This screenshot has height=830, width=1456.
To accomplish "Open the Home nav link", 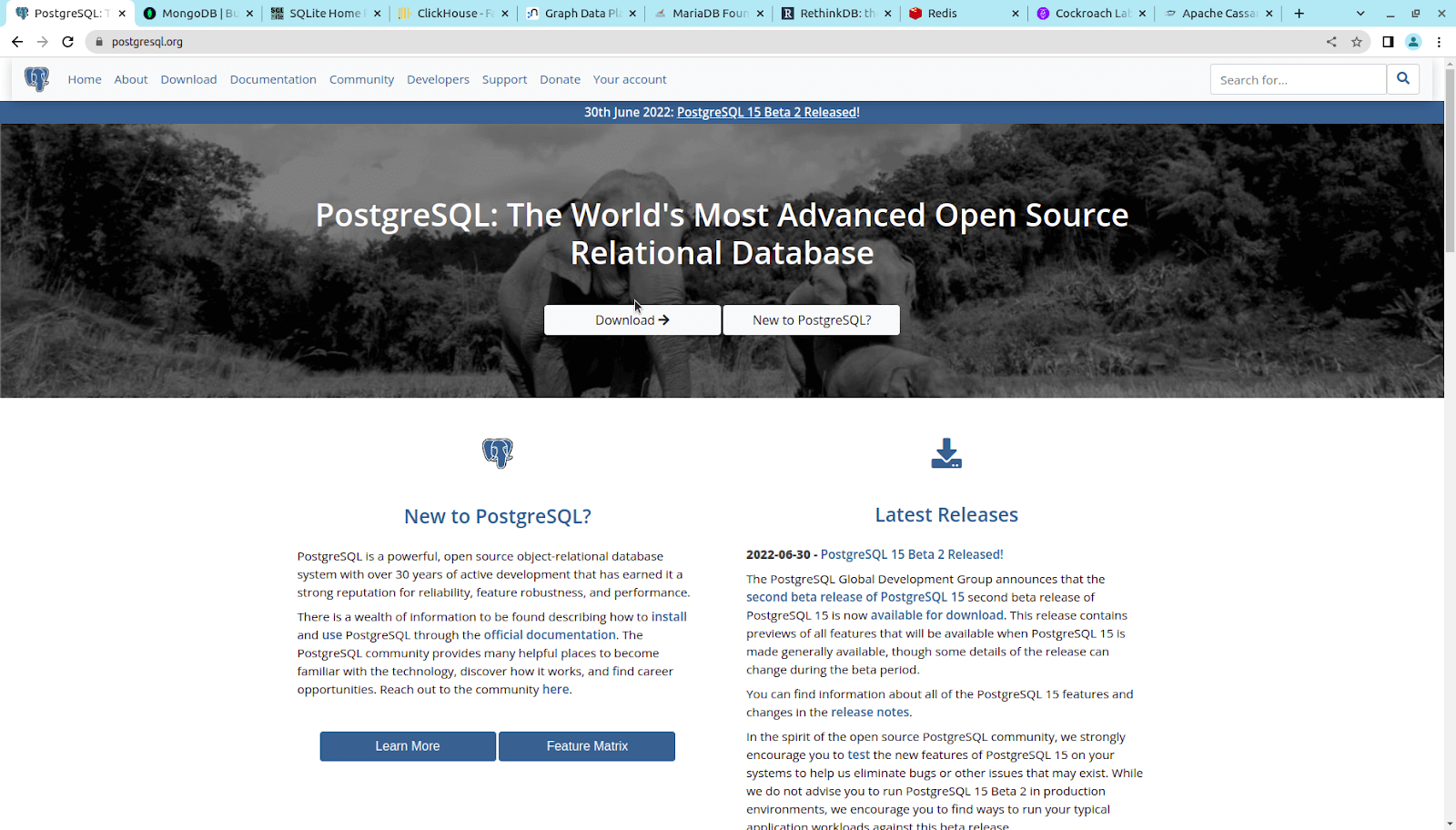I will click(85, 80).
